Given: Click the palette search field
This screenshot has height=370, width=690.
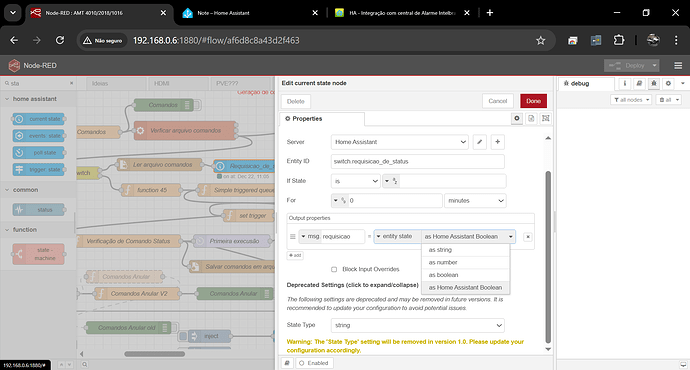Looking at the screenshot, I should [39, 83].
